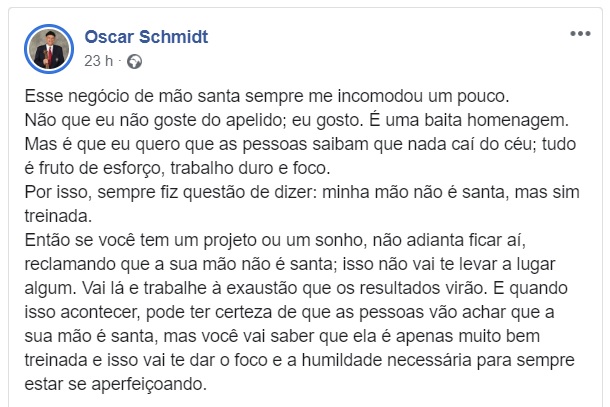Open Oscar Schmidt's profile picture
The height and width of the screenshot is (407, 610).
pyautogui.click(x=48, y=47)
